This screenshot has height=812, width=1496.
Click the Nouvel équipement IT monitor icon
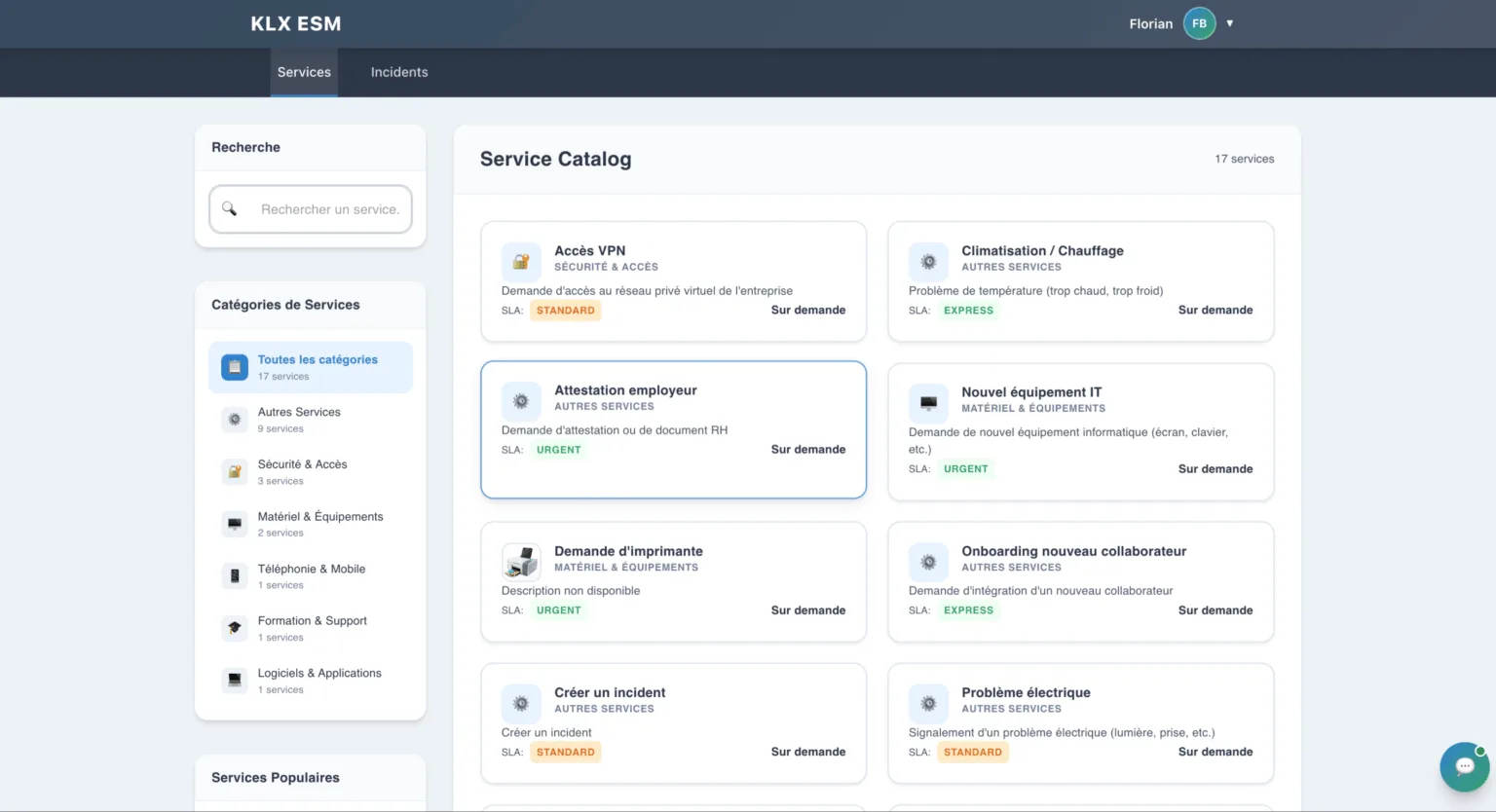(928, 402)
